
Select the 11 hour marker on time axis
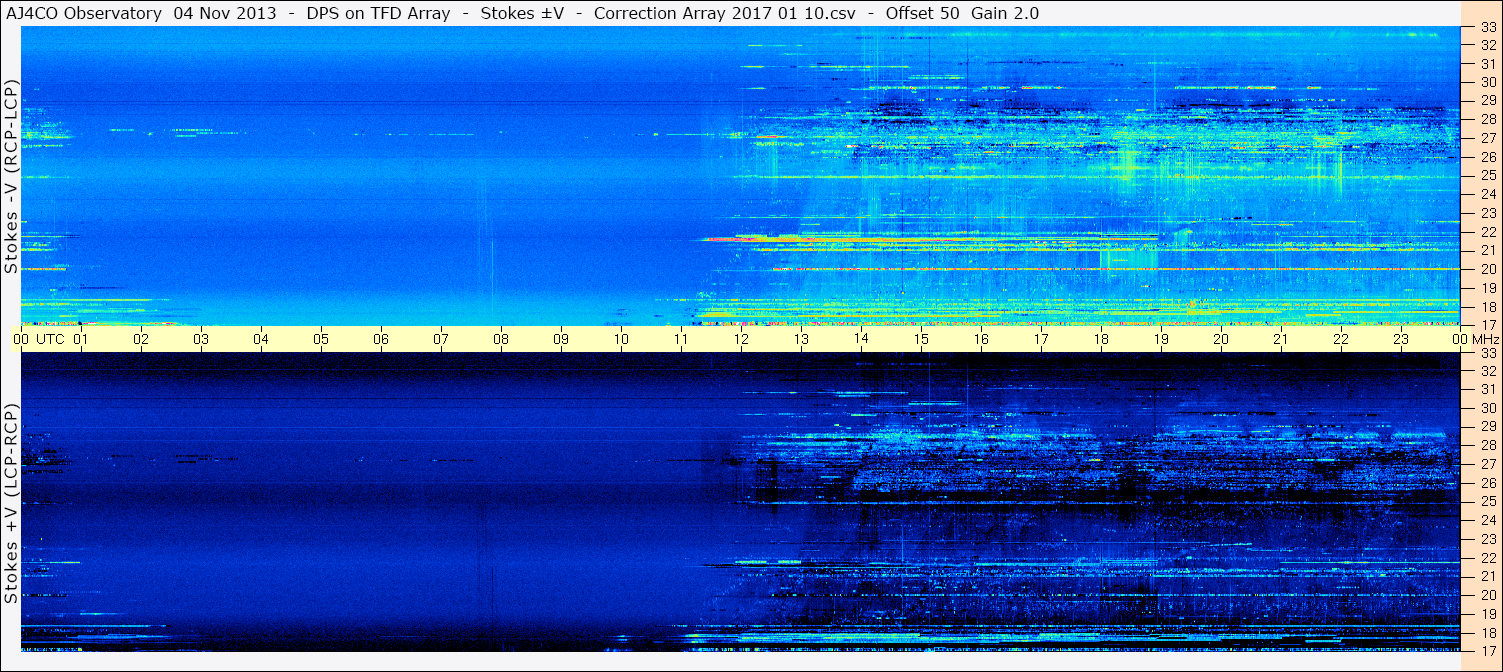[x=681, y=339]
